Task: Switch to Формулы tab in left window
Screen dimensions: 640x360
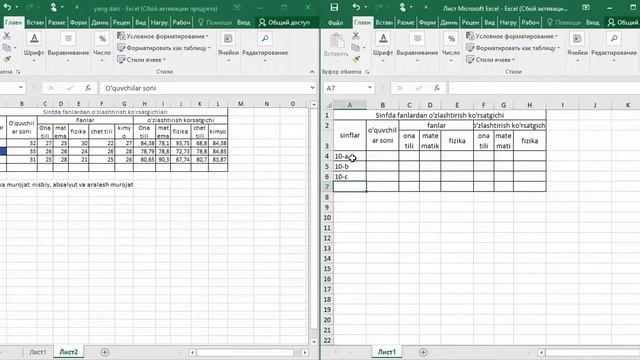Action: [x=78, y=22]
